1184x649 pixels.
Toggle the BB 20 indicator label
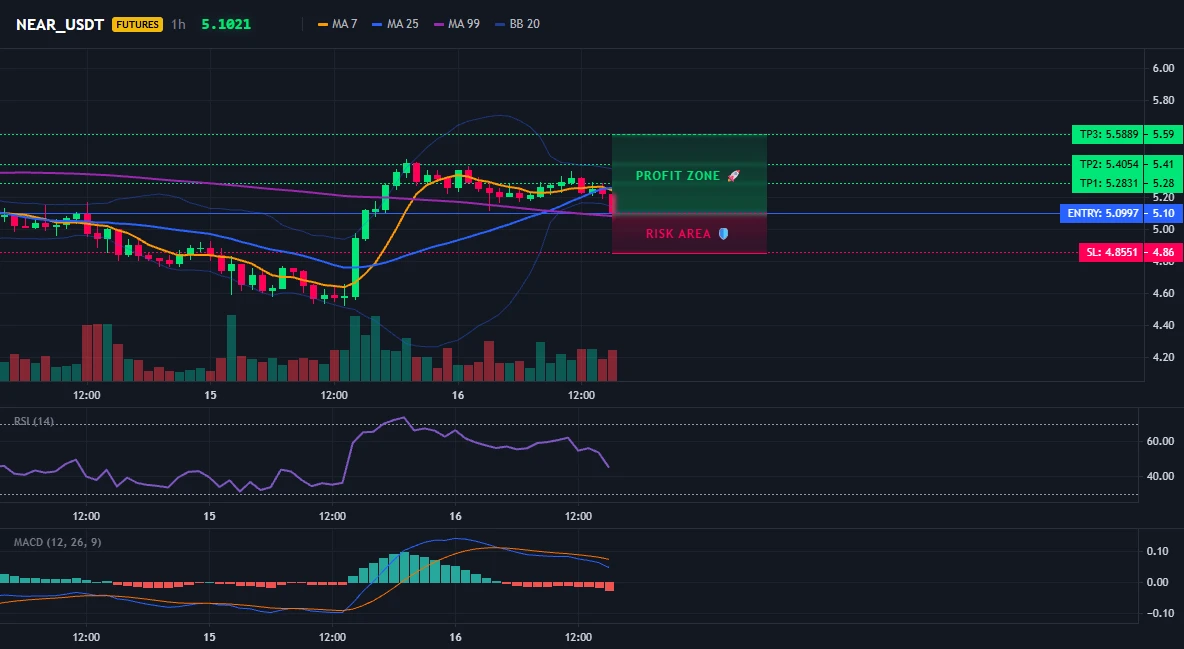(x=525, y=24)
